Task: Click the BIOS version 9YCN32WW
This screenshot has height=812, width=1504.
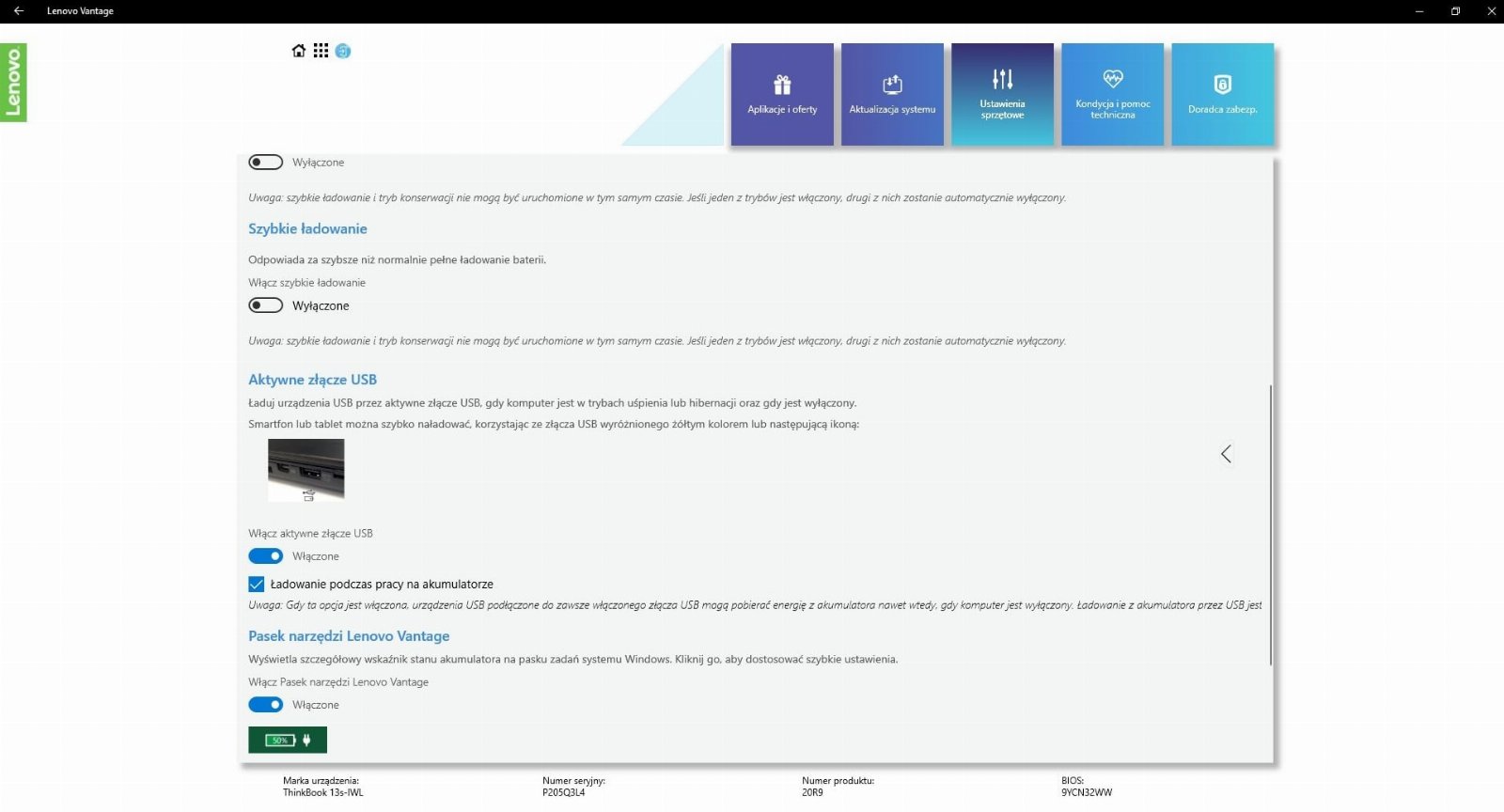Action: (x=1087, y=792)
